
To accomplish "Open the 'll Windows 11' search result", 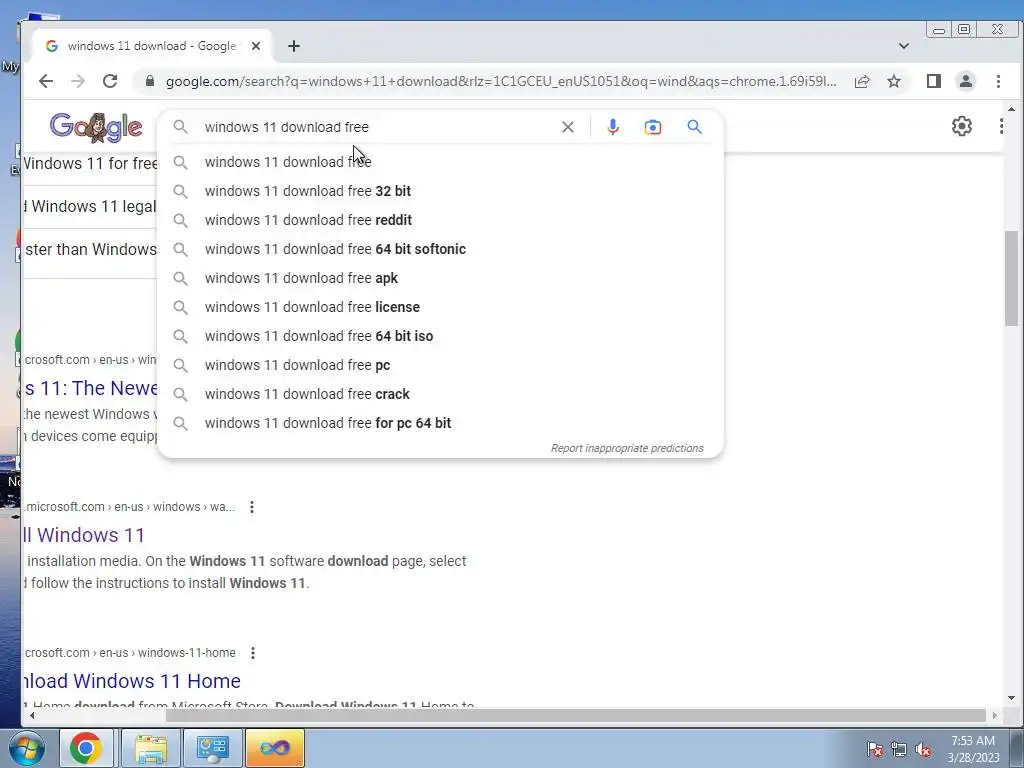I will click(x=84, y=535).
